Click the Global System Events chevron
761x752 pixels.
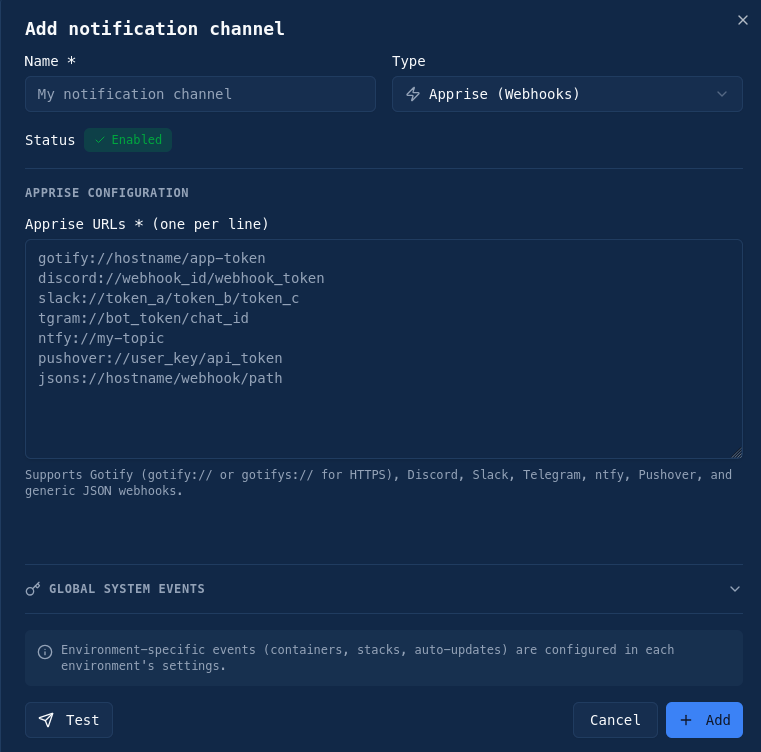735,589
